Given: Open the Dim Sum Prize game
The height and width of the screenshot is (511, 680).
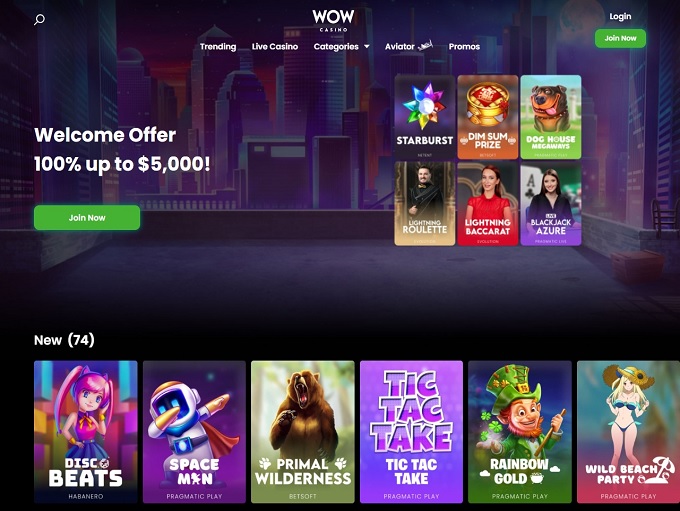Looking at the screenshot, I should click(488, 117).
